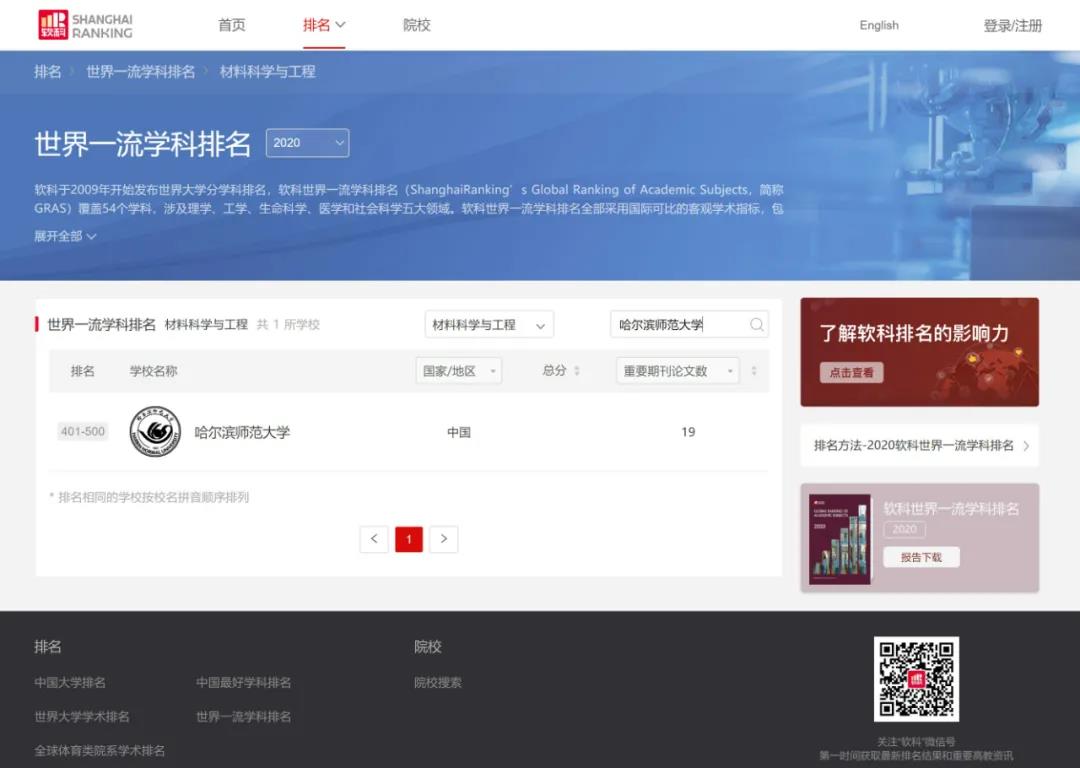Open the 排名 navigation menu

point(324,25)
